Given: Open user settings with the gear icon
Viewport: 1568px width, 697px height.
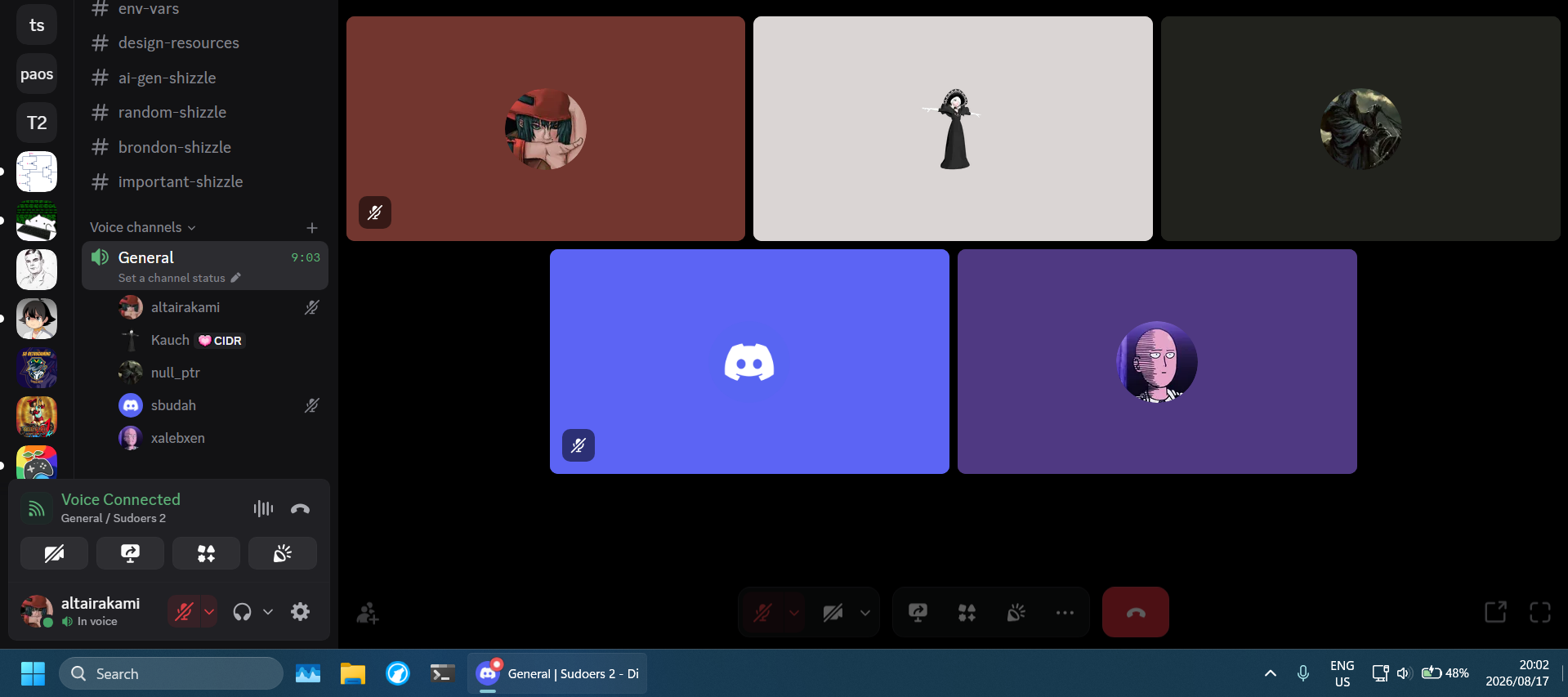Looking at the screenshot, I should pyautogui.click(x=300, y=611).
